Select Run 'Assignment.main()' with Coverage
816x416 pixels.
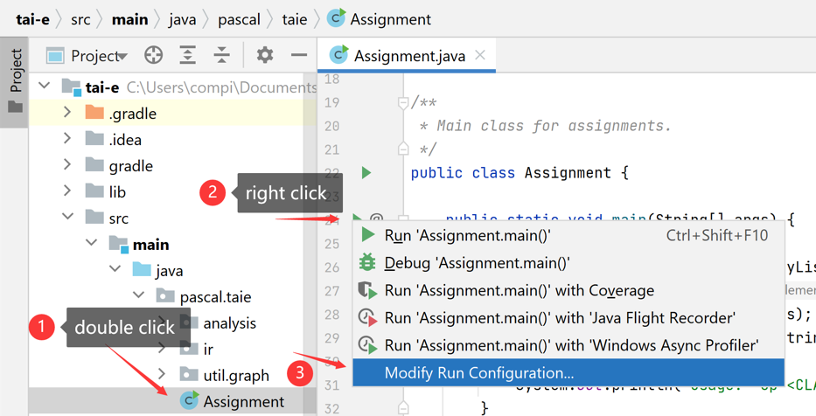[x=568, y=291]
